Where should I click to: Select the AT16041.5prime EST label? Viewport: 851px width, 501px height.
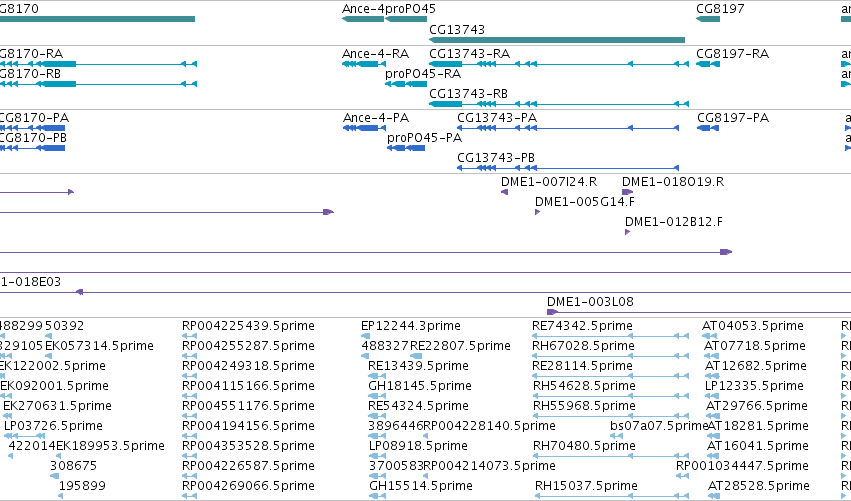pyautogui.click(x=757, y=446)
